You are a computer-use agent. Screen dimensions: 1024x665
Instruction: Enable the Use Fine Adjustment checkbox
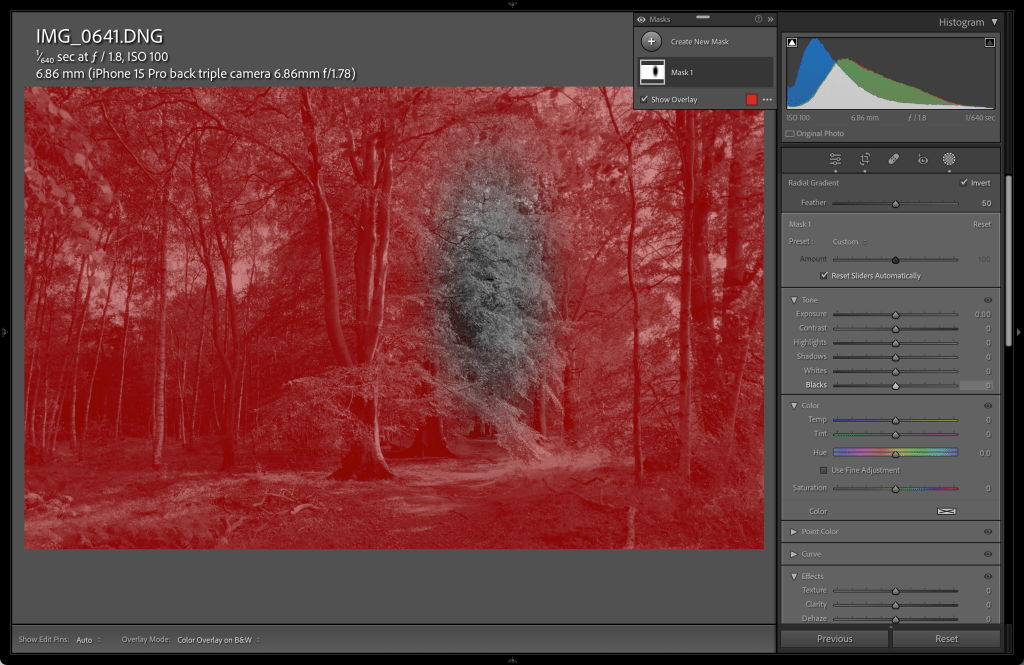(823, 470)
